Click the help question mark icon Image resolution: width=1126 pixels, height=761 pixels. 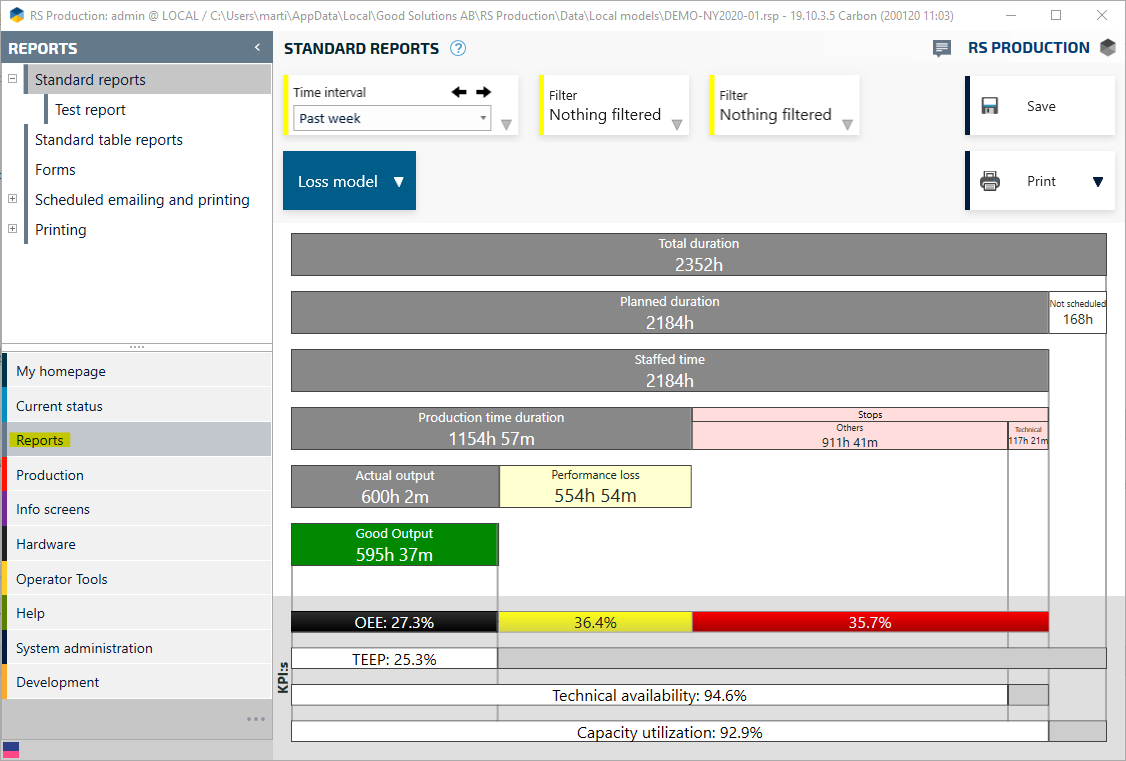458,49
